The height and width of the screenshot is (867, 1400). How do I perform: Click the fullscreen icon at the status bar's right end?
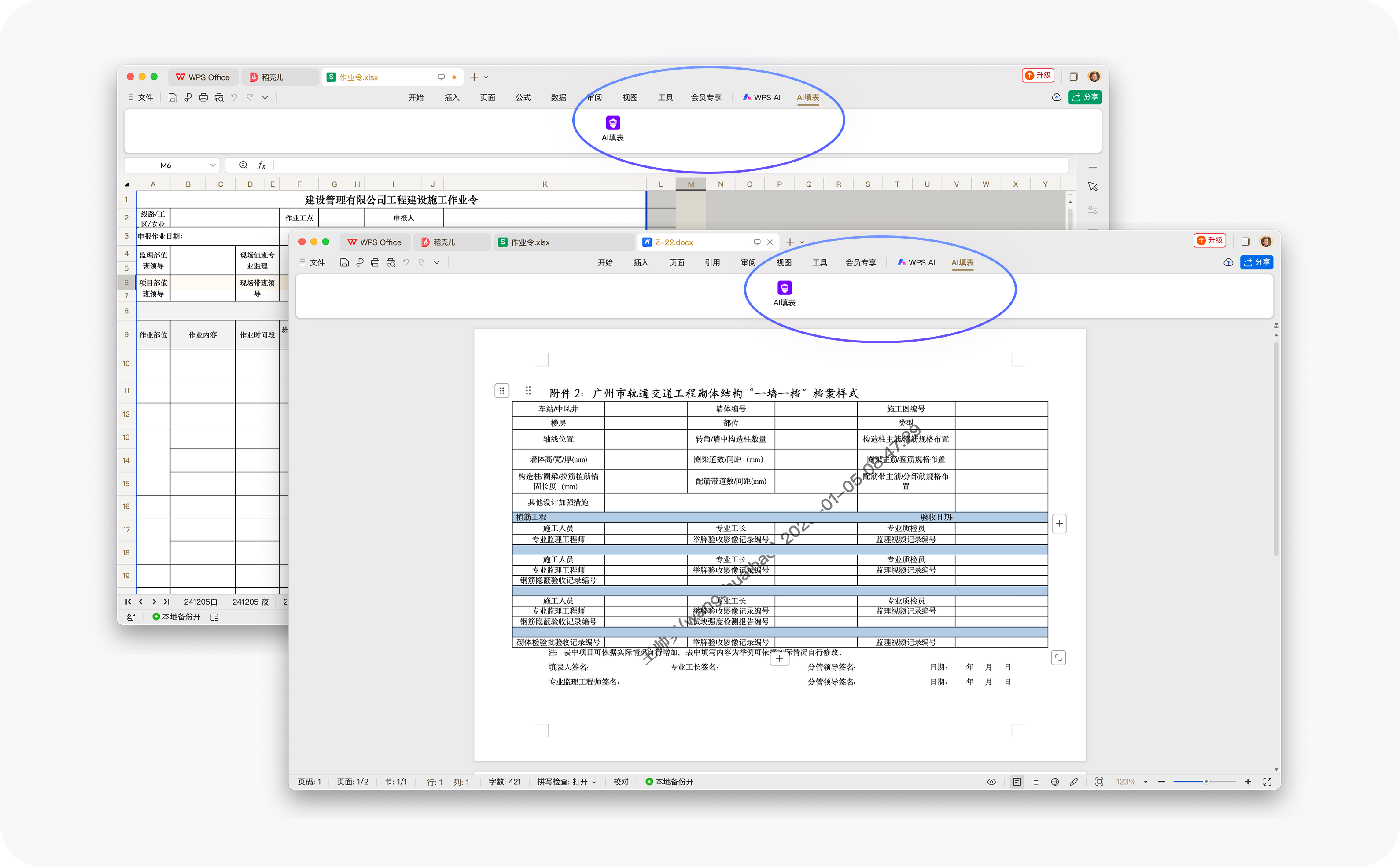coord(1267,782)
